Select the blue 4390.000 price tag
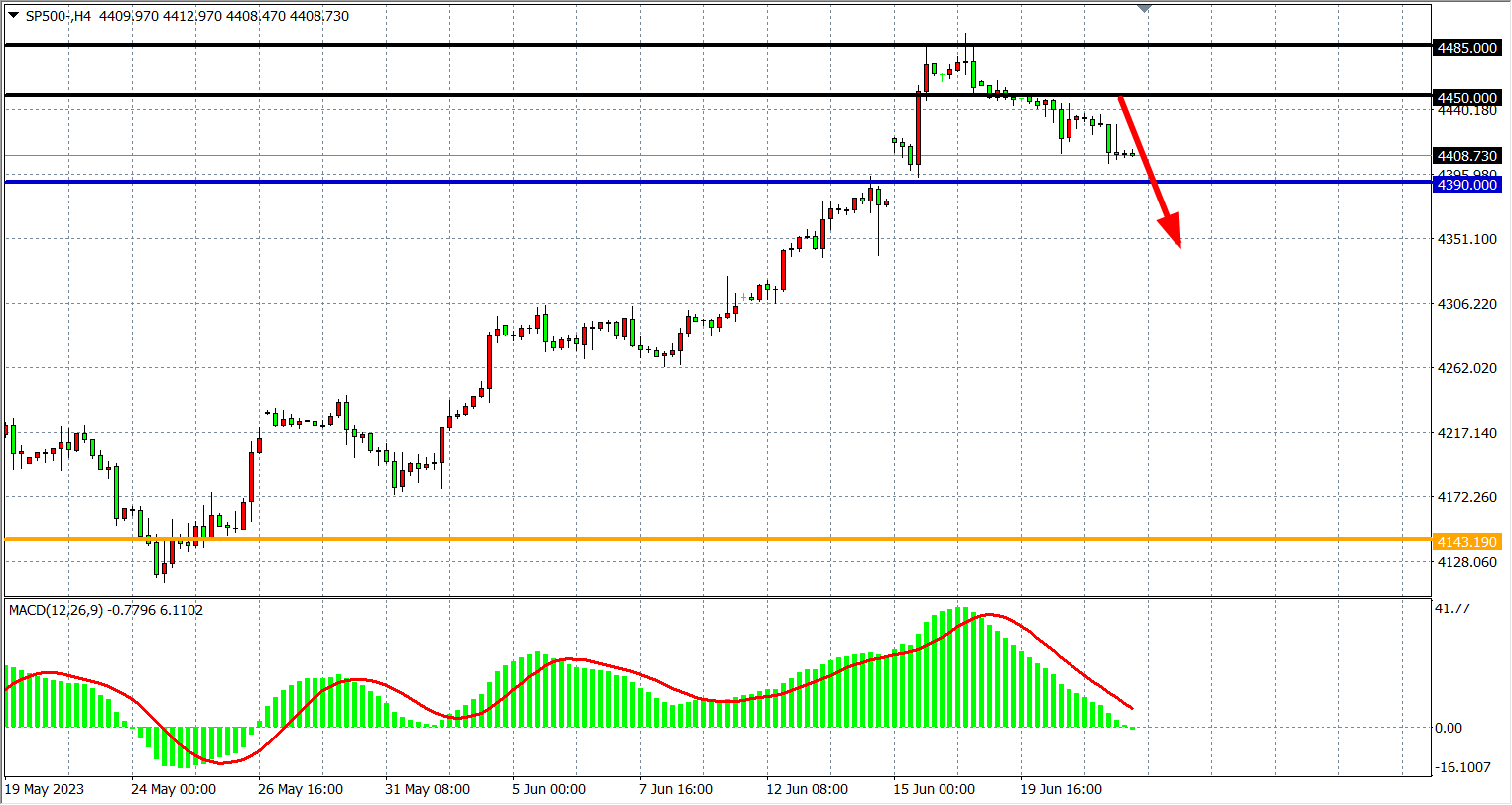The image size is (1512, 805). pyautogui.click(x=1466, y=185)
